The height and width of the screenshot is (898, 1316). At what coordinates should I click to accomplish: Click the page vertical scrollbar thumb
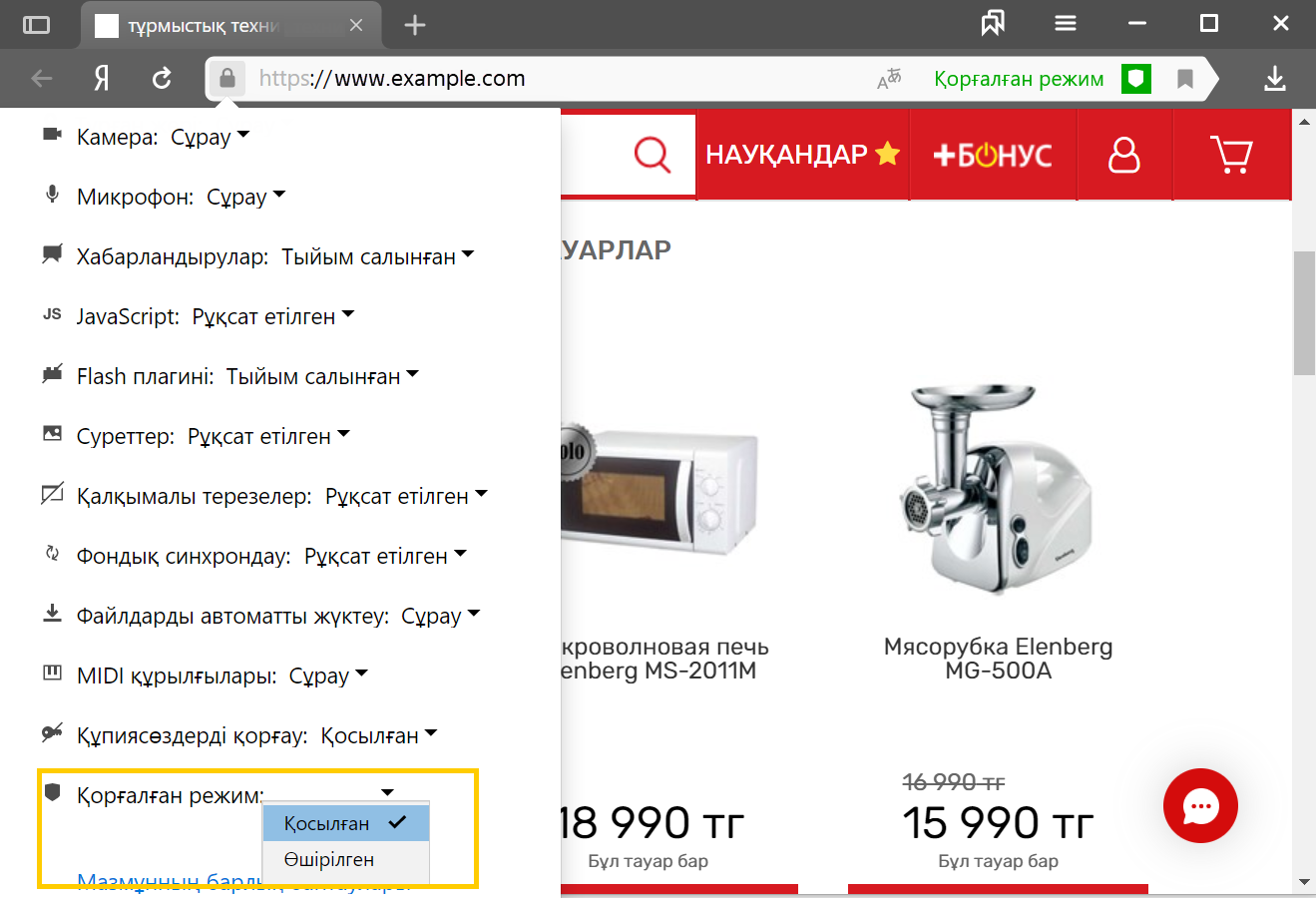coord(1304,313)
